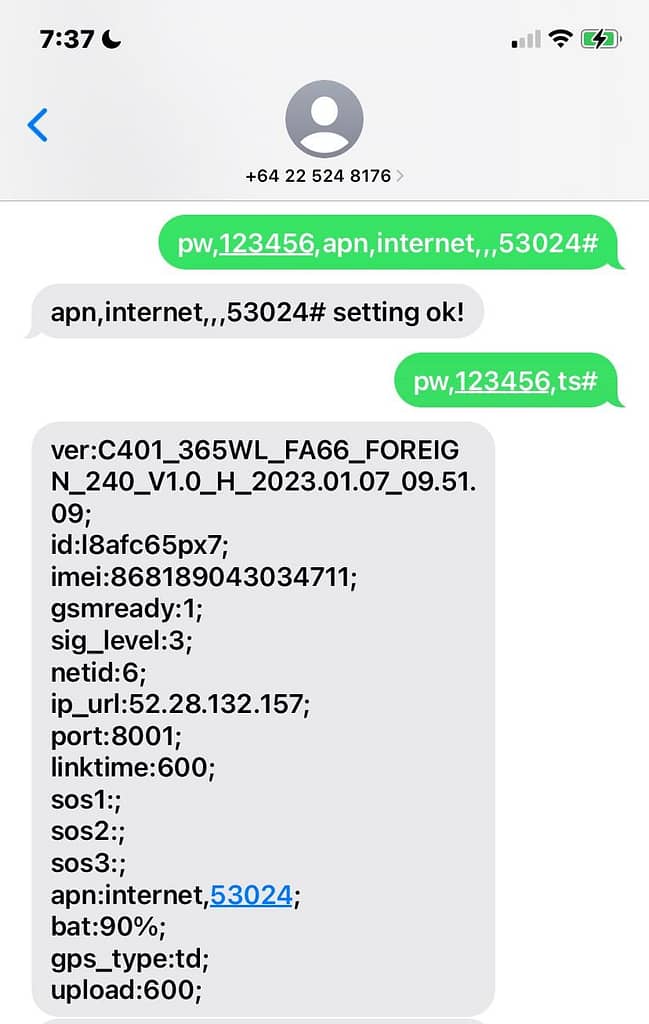Tap the ip_url:52.28.132.157 text
Viewport: 649px width, 1024px height.
[x=180, y=704]
